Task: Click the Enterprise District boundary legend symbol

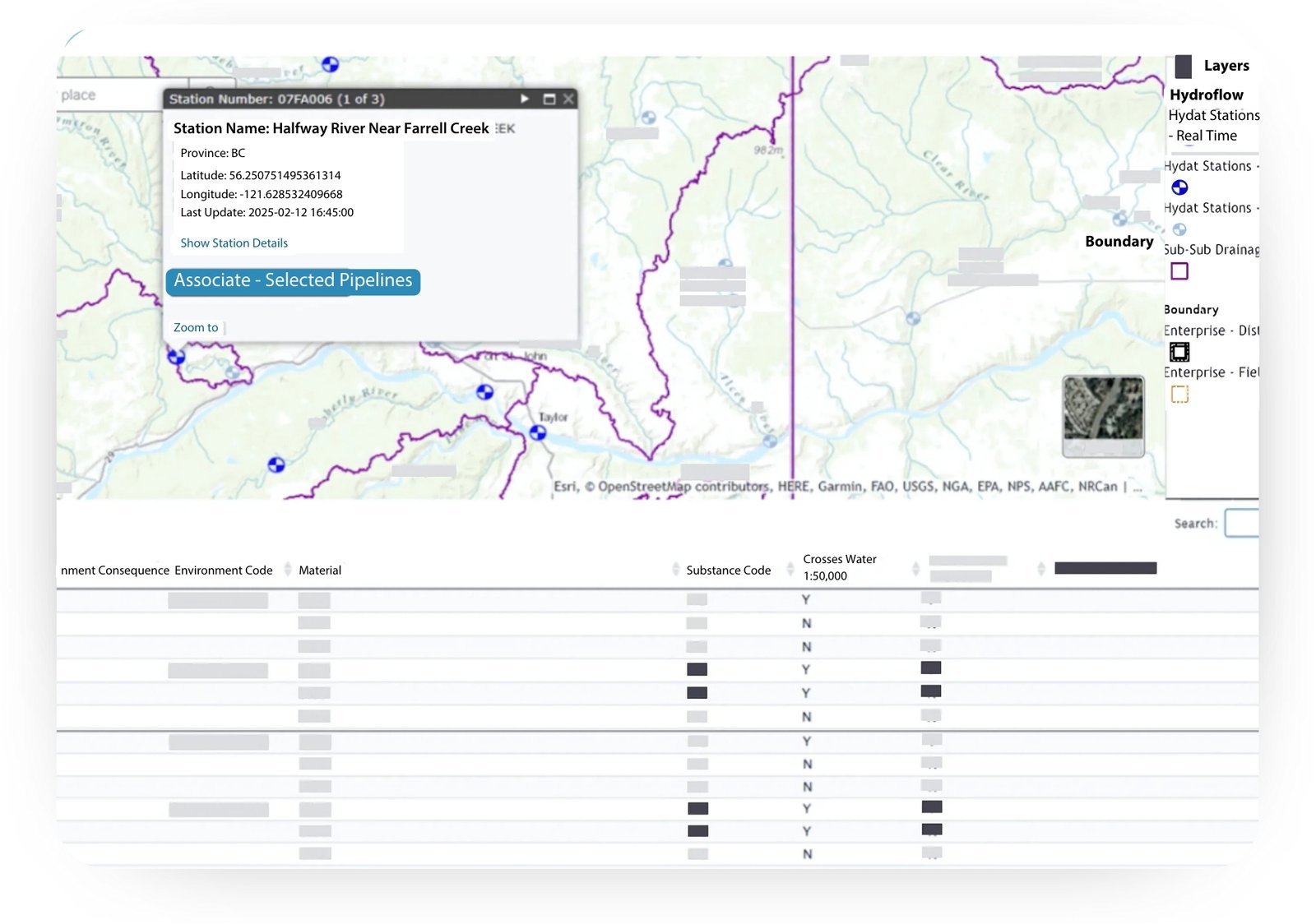Action: coord(1179,352)
